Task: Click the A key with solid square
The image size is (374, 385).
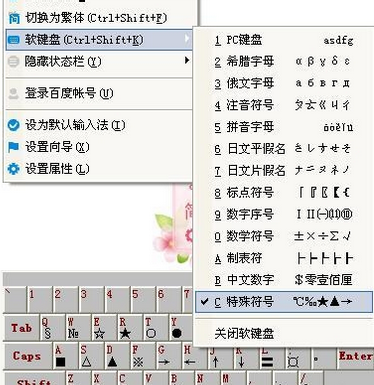Action: (65, 356)
